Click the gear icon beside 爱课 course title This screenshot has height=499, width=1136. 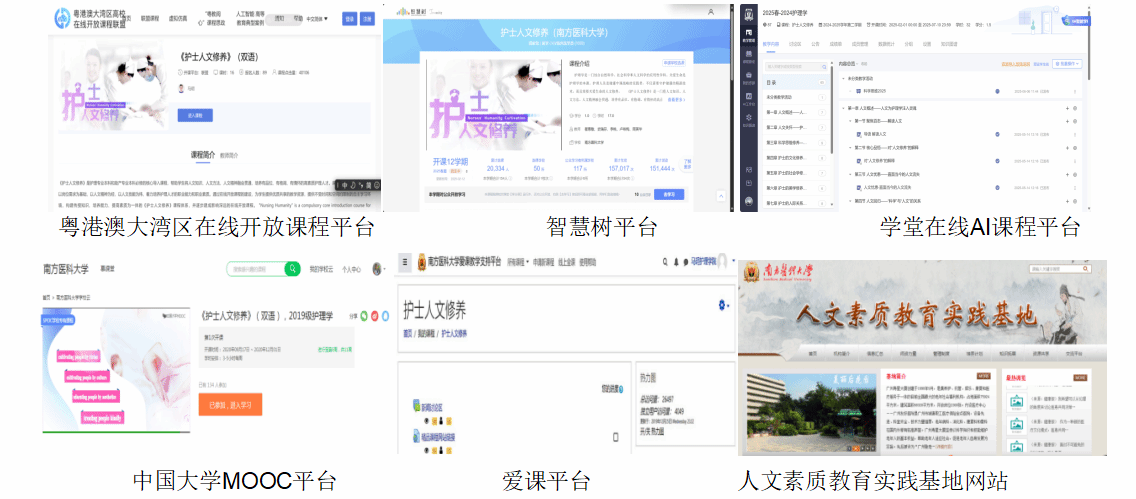724,304
